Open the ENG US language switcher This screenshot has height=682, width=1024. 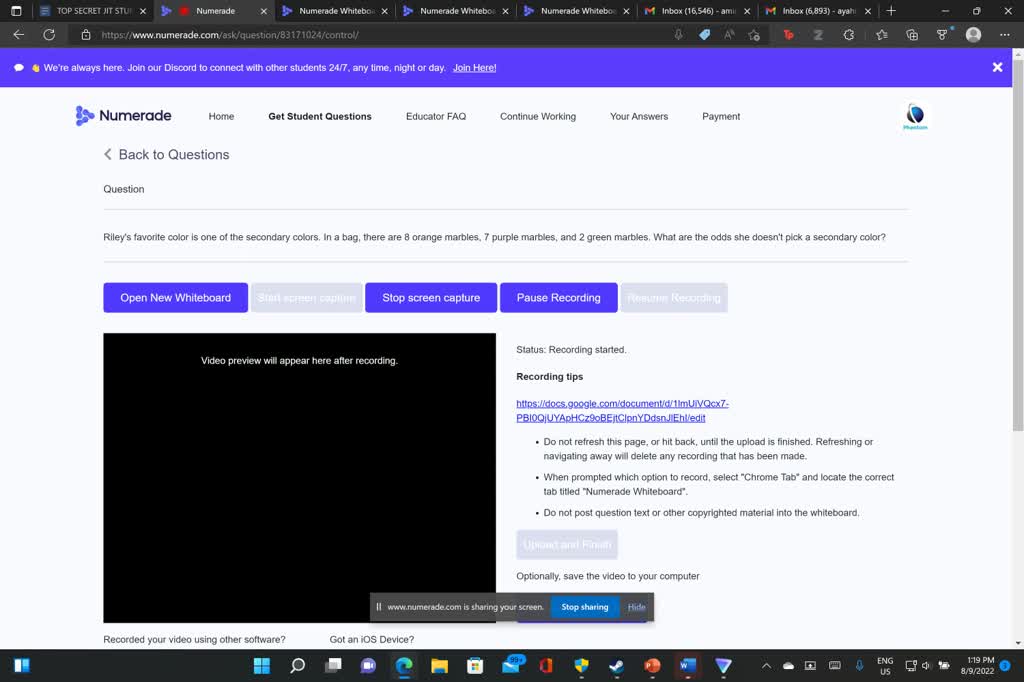click(885, 666)
